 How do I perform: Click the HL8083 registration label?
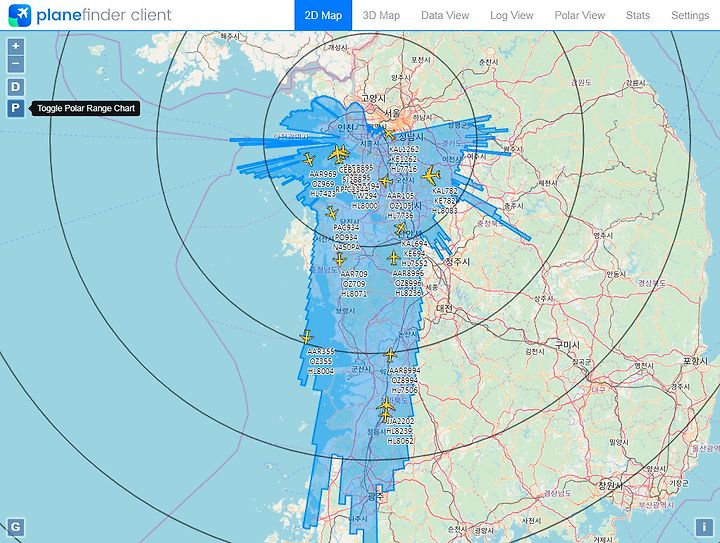click(x=445, y=211)
